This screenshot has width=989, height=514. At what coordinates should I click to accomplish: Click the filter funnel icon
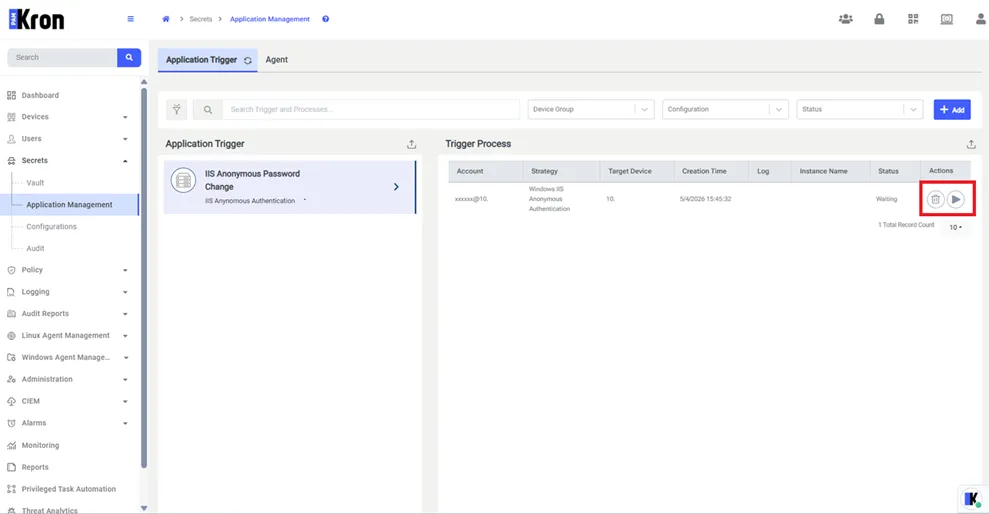pyautogui.click(x=177, y=110)
